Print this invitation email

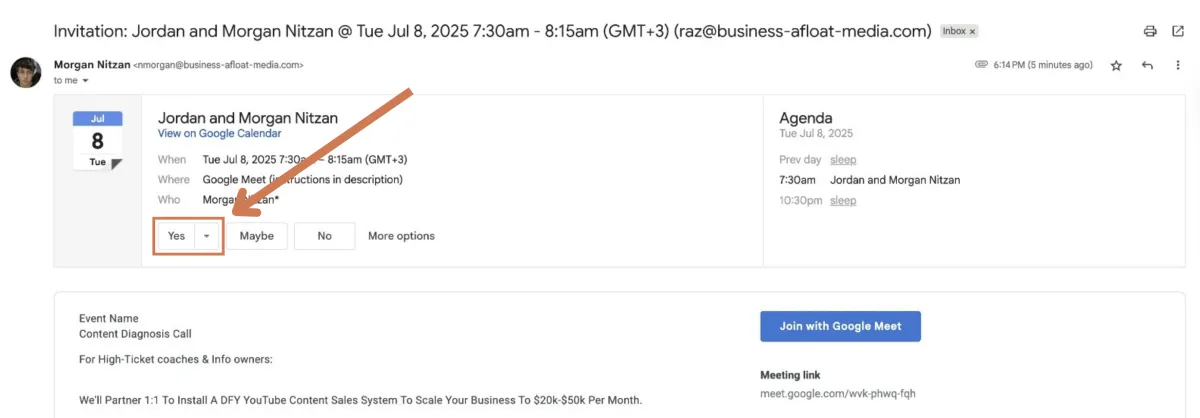pyautogui.click(x=1150, y=31)
